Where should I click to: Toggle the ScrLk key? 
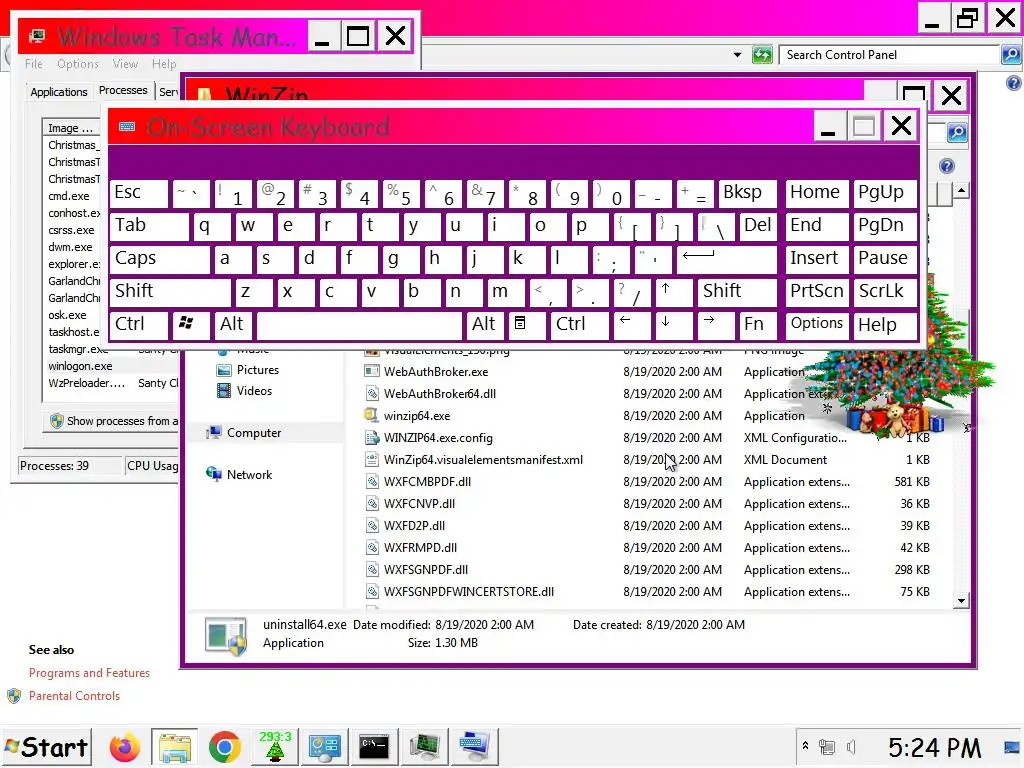click(885, 292)
